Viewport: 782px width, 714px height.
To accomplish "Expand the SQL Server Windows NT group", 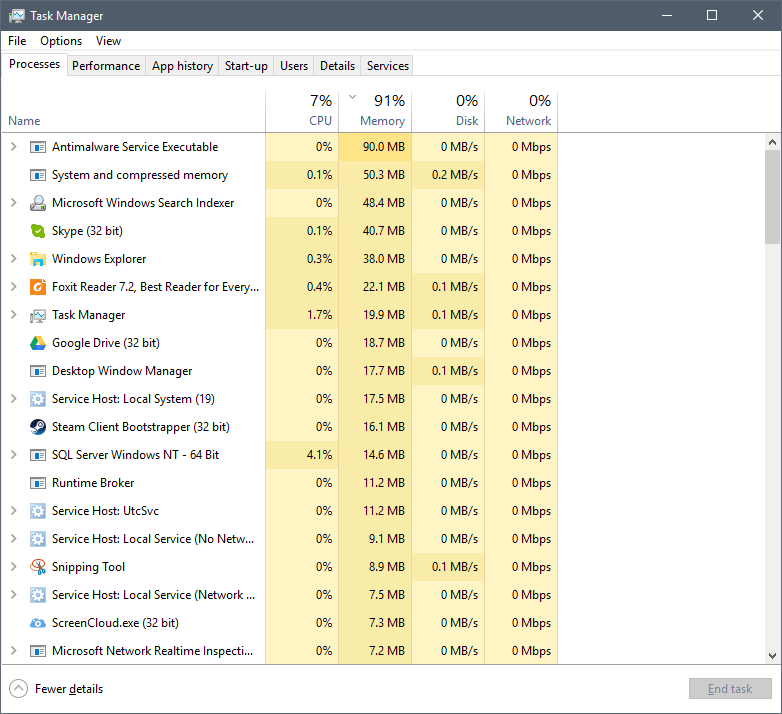I will tap(14, 455).
